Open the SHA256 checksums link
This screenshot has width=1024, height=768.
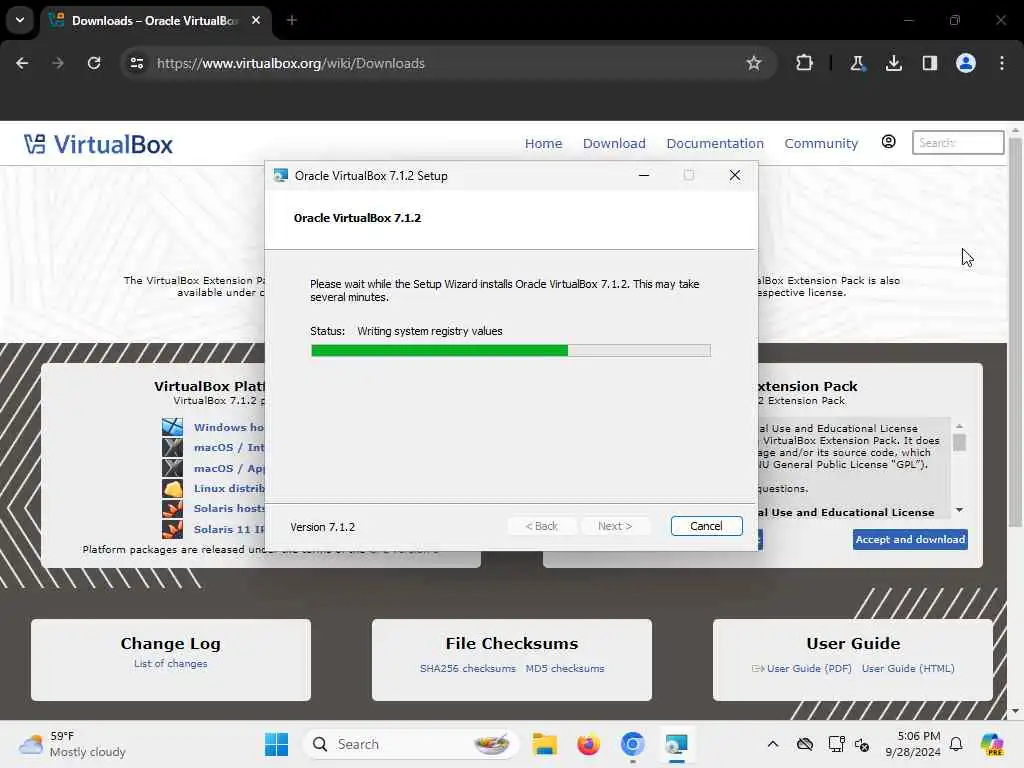click(468, 668)
